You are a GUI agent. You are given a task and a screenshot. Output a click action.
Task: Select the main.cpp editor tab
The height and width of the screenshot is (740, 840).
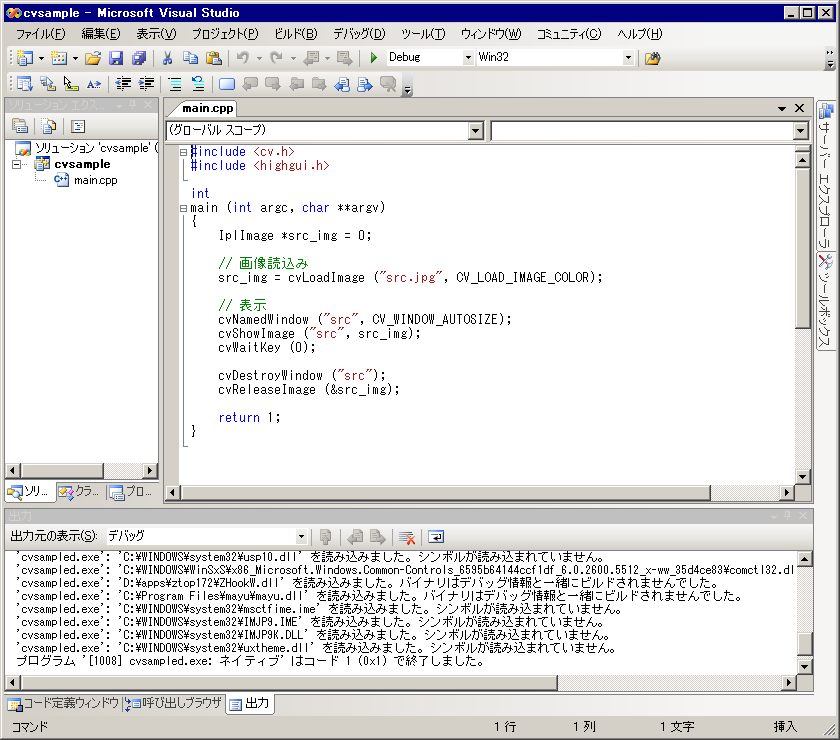click(x=207, y=108)
